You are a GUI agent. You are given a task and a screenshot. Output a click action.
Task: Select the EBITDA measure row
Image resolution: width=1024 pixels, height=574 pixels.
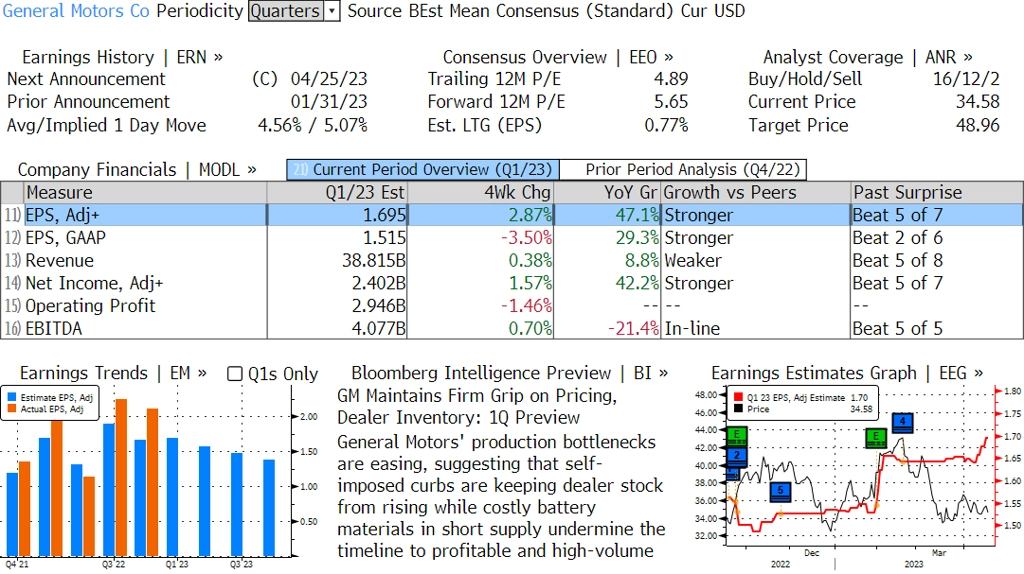tap(512, 328)
